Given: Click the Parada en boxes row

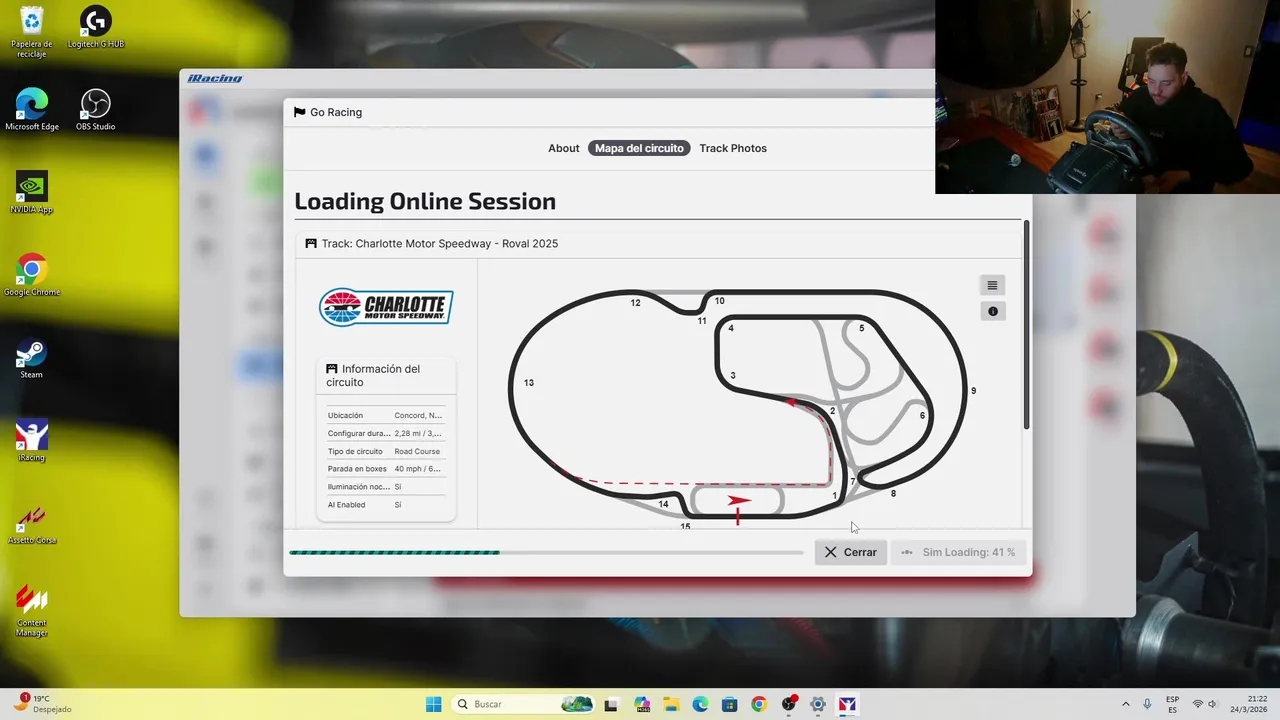Looking at the screenshot, I should (x=386, y=468).
